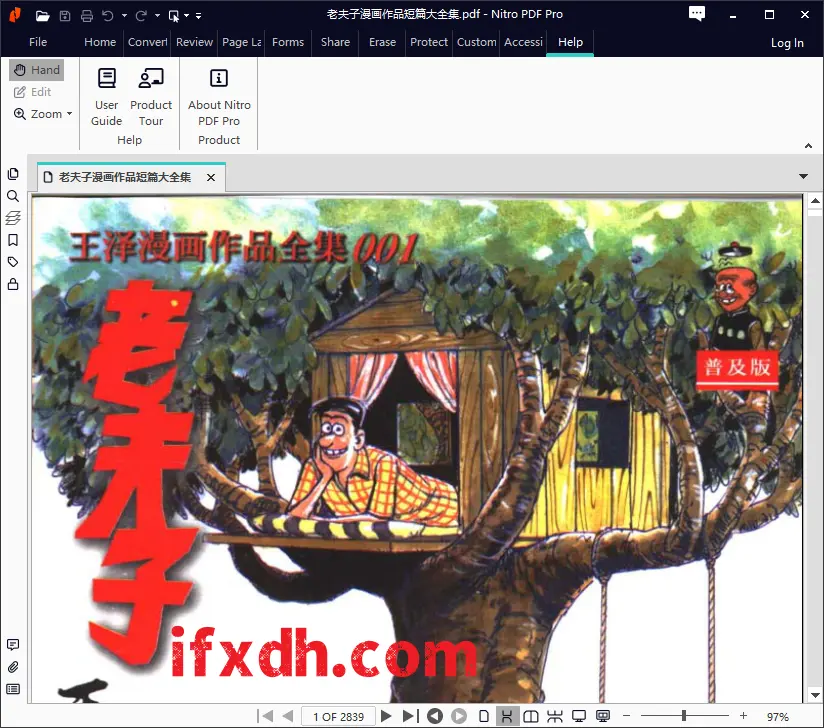Open the Search tool in the sidebar
Image resolution: width=824 pixels, height=728 pixels.
coord(13,196)
